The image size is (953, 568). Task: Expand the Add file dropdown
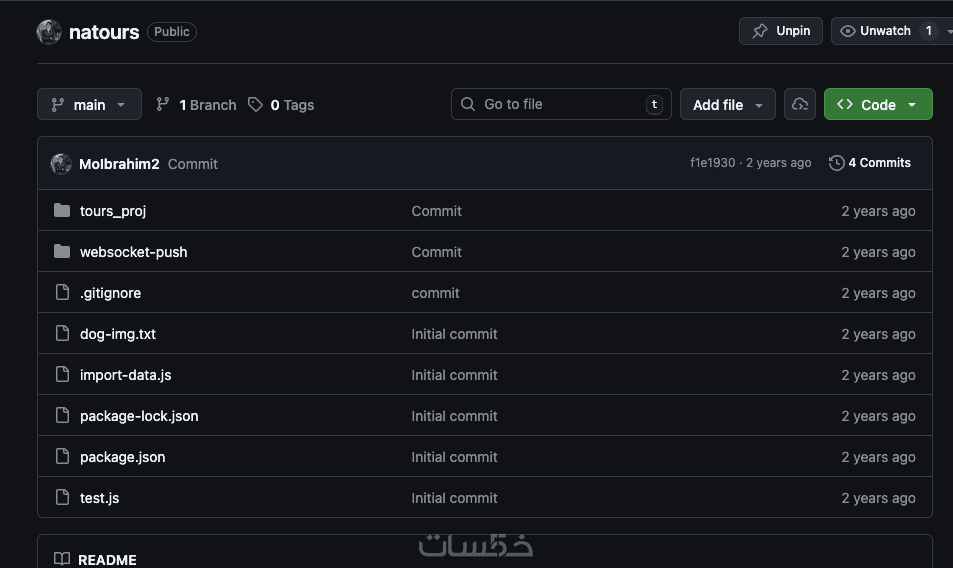pyautogui.click(x=727, y=104)
